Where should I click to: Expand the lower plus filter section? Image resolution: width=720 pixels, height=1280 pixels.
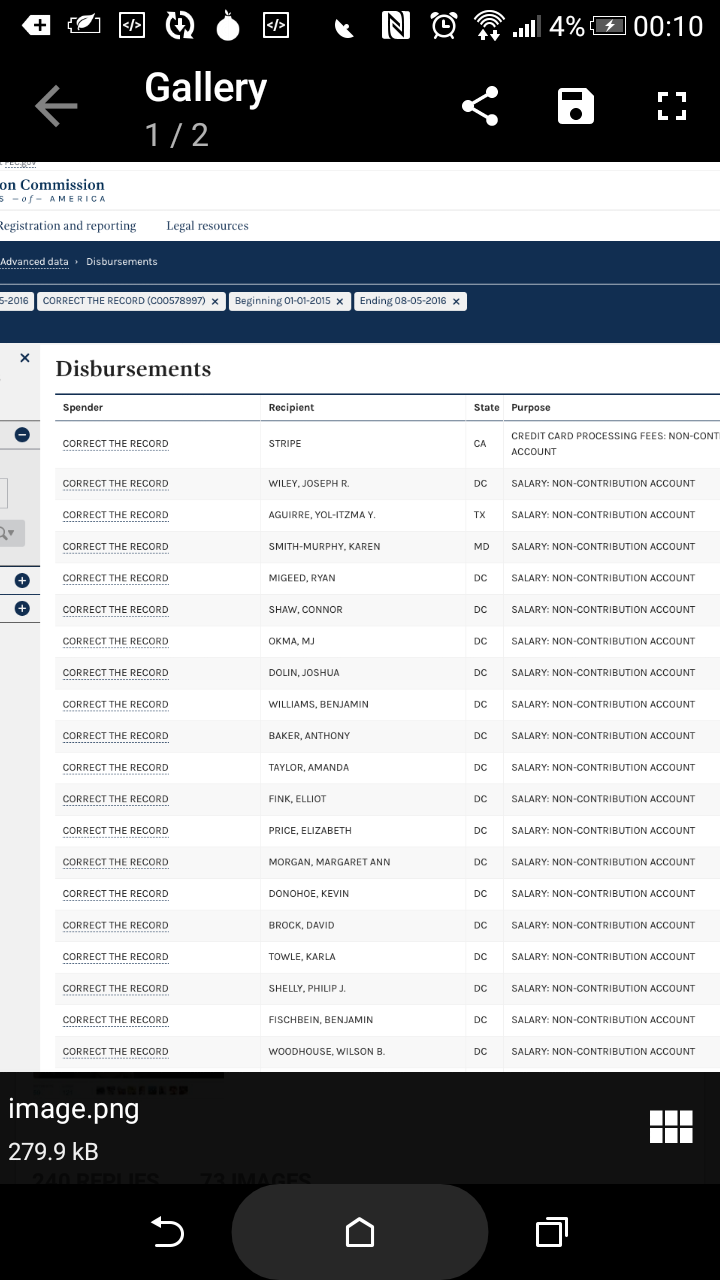22,608
